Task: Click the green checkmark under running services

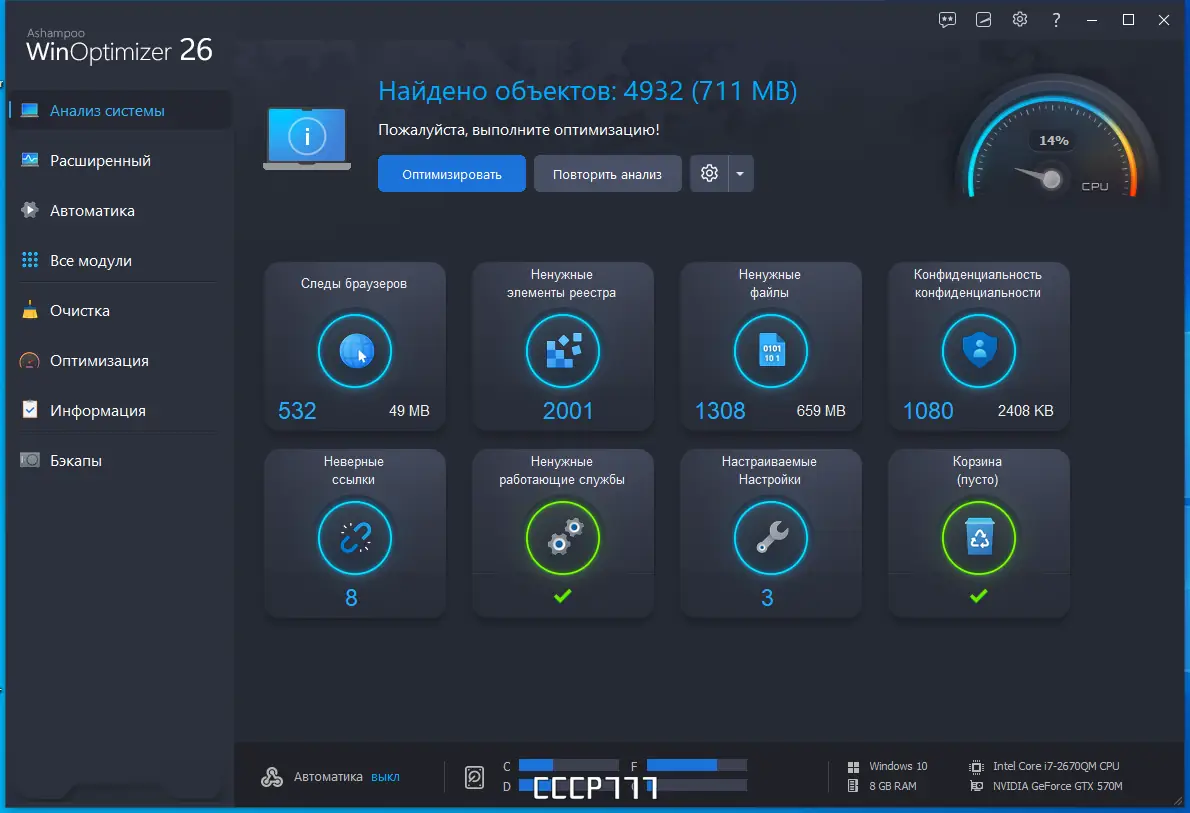Action: coord(563,597)
